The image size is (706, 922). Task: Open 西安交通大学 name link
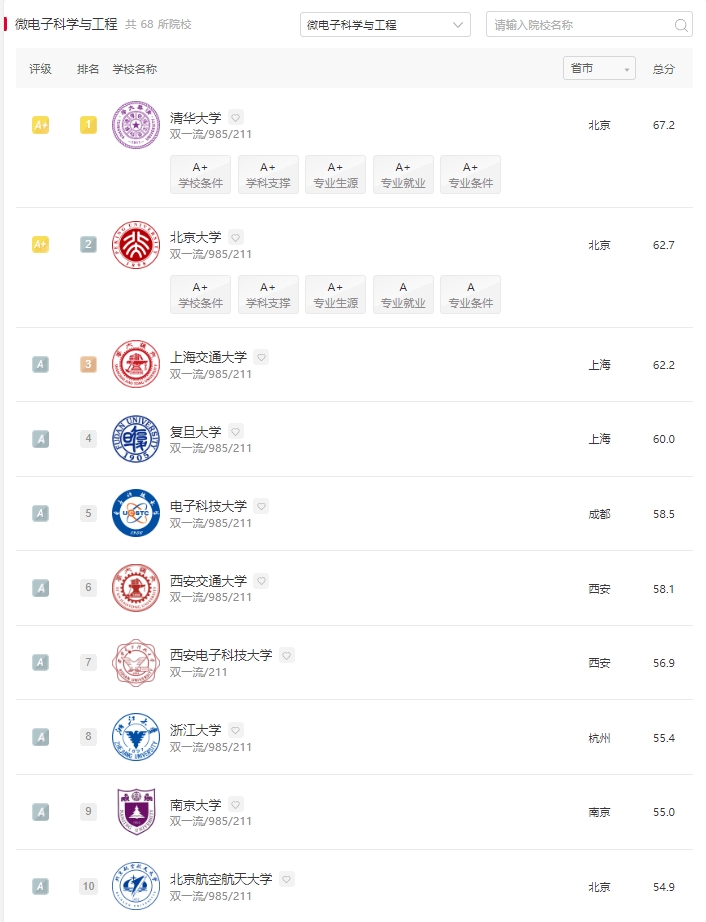pyautogui.click(x=208, y=581)
